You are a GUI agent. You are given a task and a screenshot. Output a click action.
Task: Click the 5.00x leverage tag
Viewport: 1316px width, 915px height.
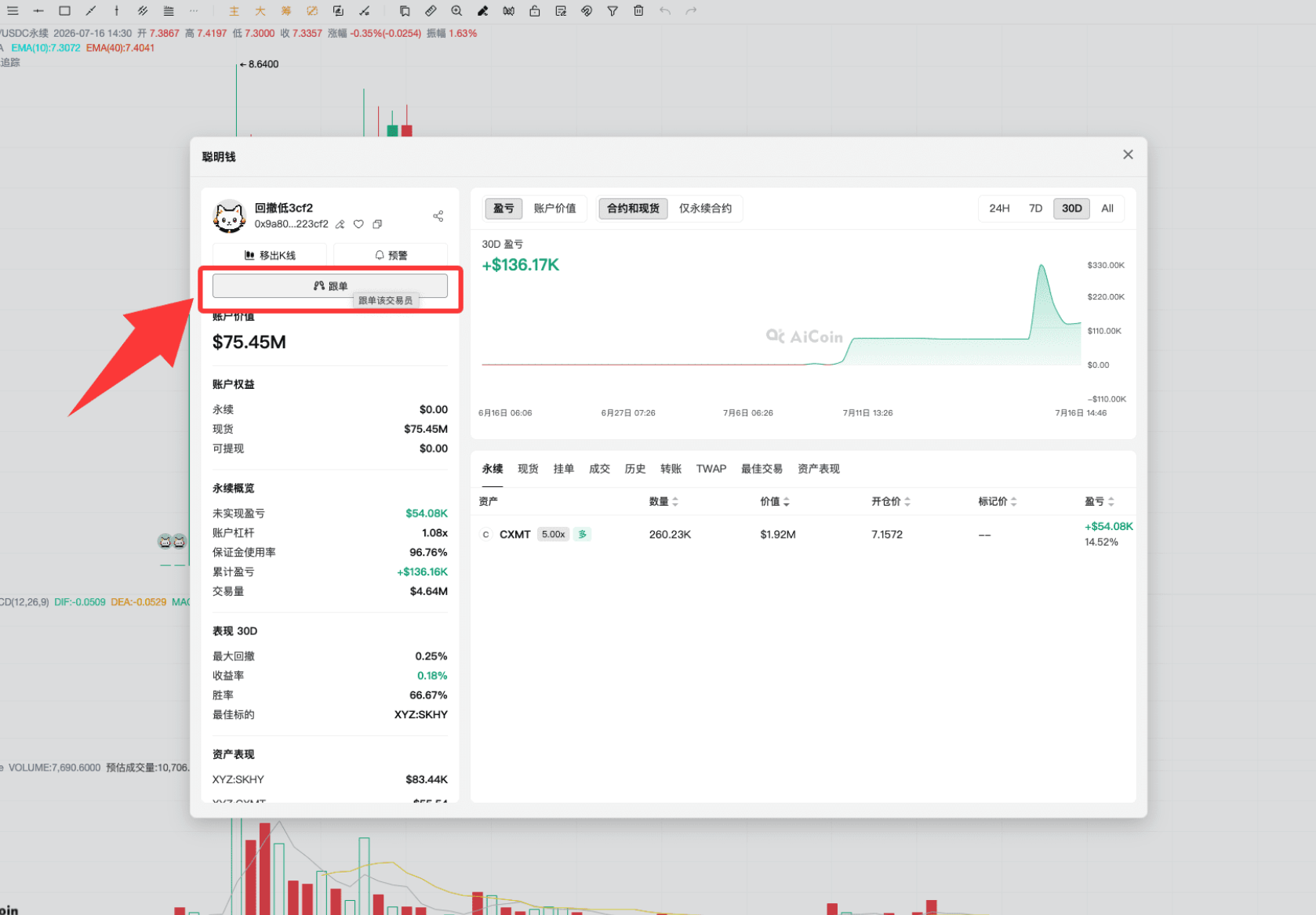[x=554, y=535]
